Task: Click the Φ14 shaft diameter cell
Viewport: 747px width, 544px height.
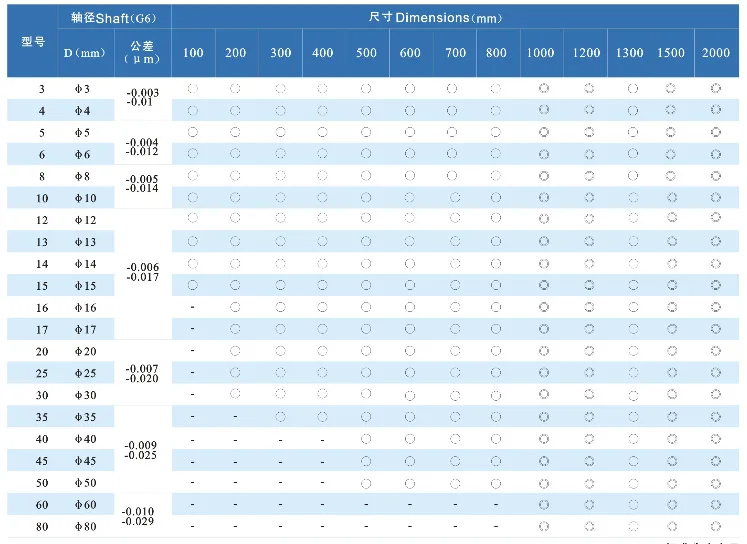Action: (x=85, y=264)
